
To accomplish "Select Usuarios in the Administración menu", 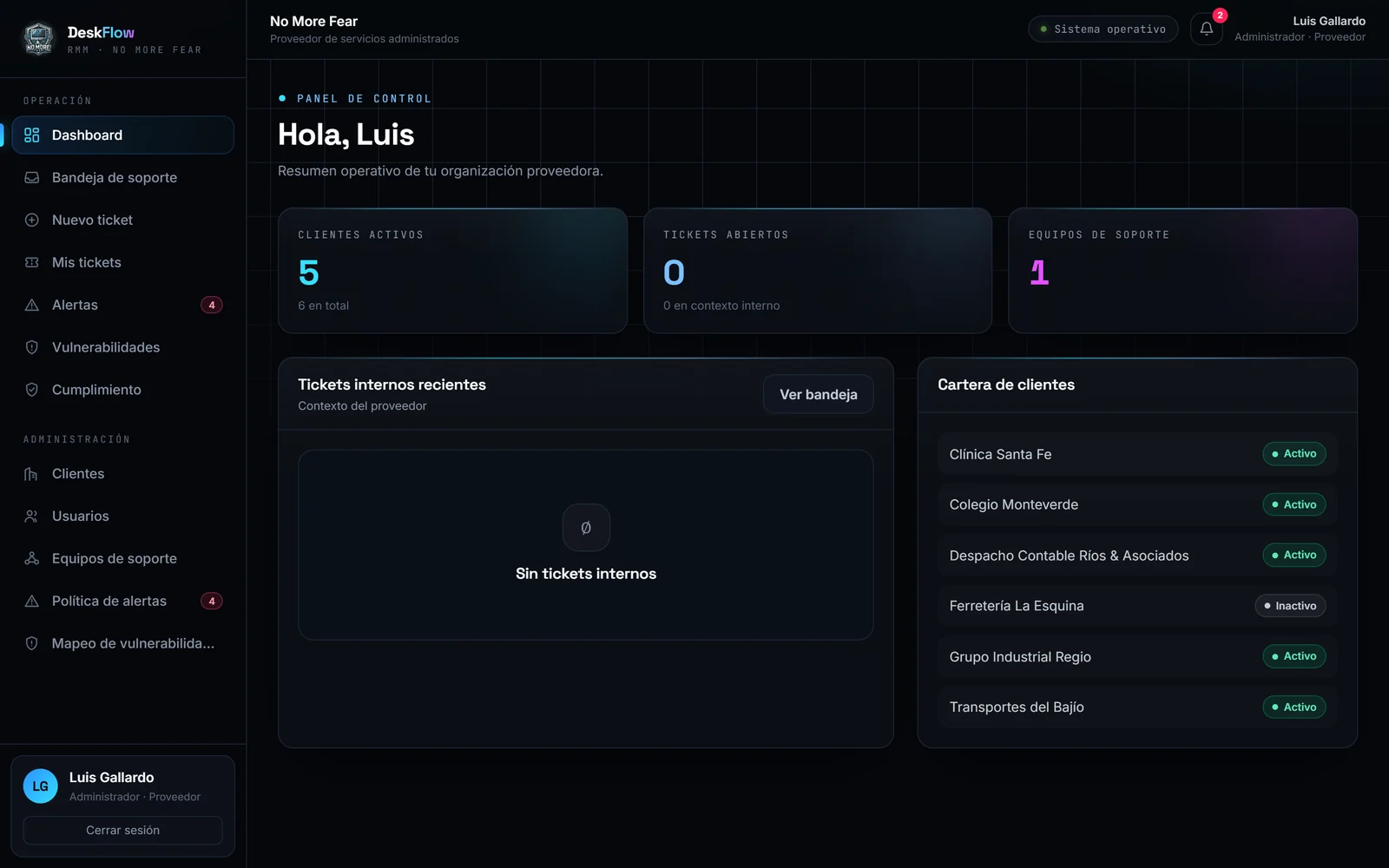I will pyautogui.click(x=123, y=516).
